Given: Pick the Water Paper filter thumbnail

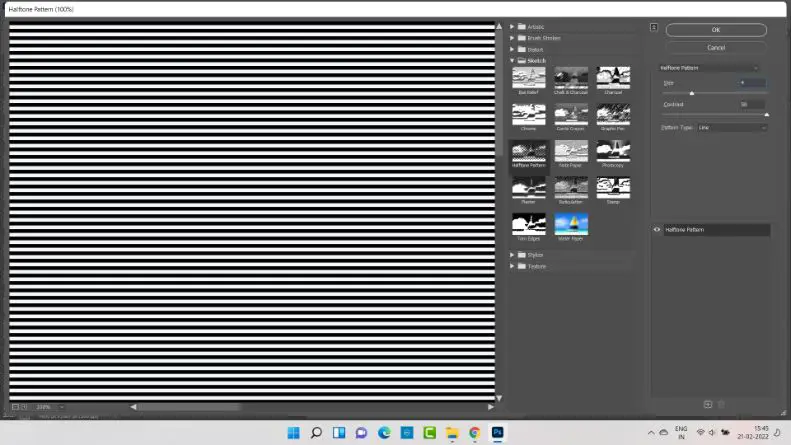Looking at the screenshot, I should point(571,225).
